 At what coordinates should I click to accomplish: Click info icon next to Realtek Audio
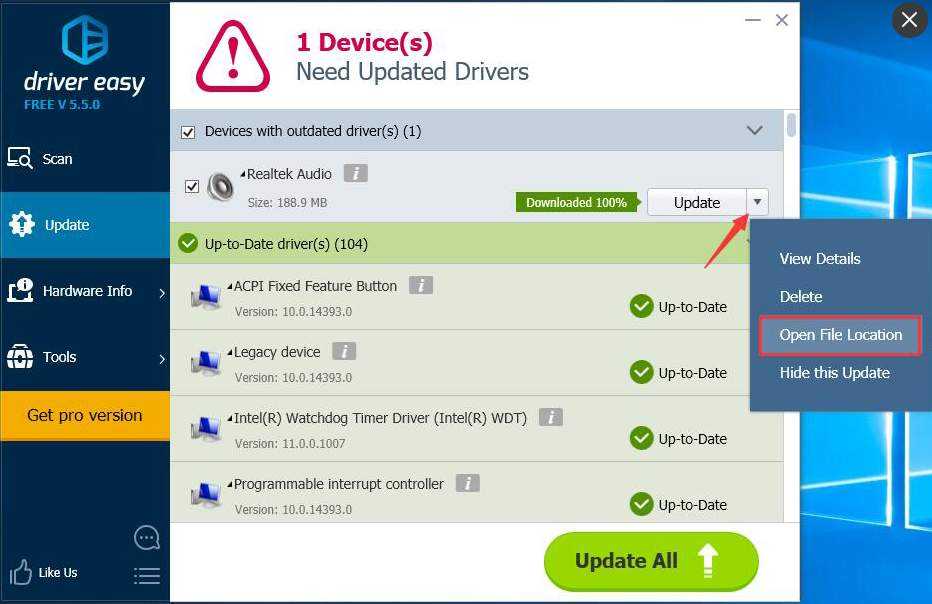355,173
